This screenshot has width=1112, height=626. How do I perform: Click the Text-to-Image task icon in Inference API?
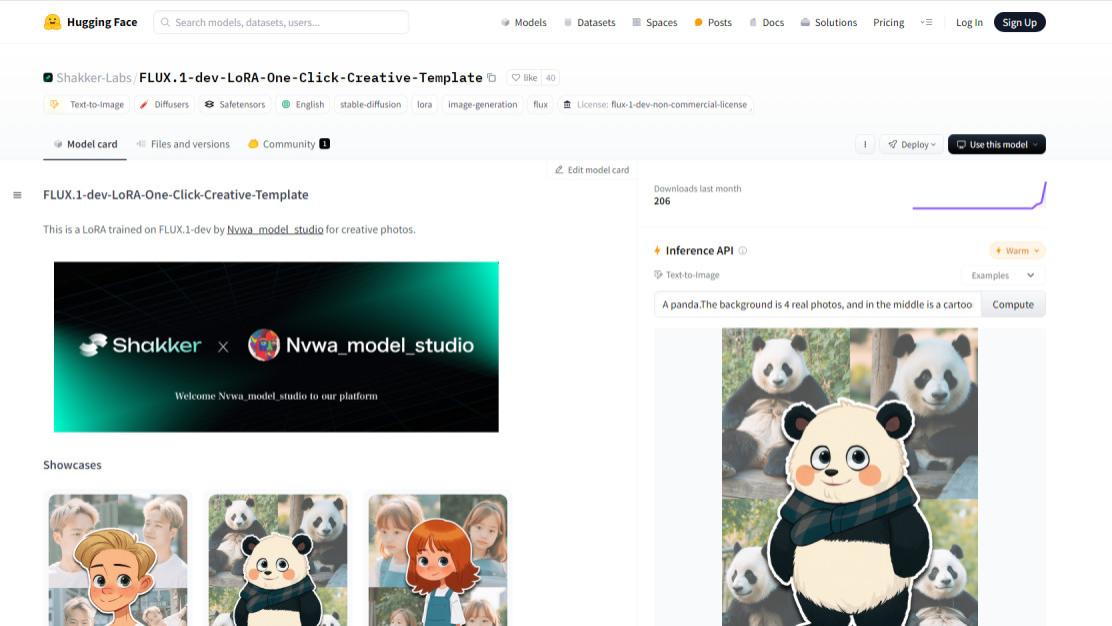[x=658, y=274]
